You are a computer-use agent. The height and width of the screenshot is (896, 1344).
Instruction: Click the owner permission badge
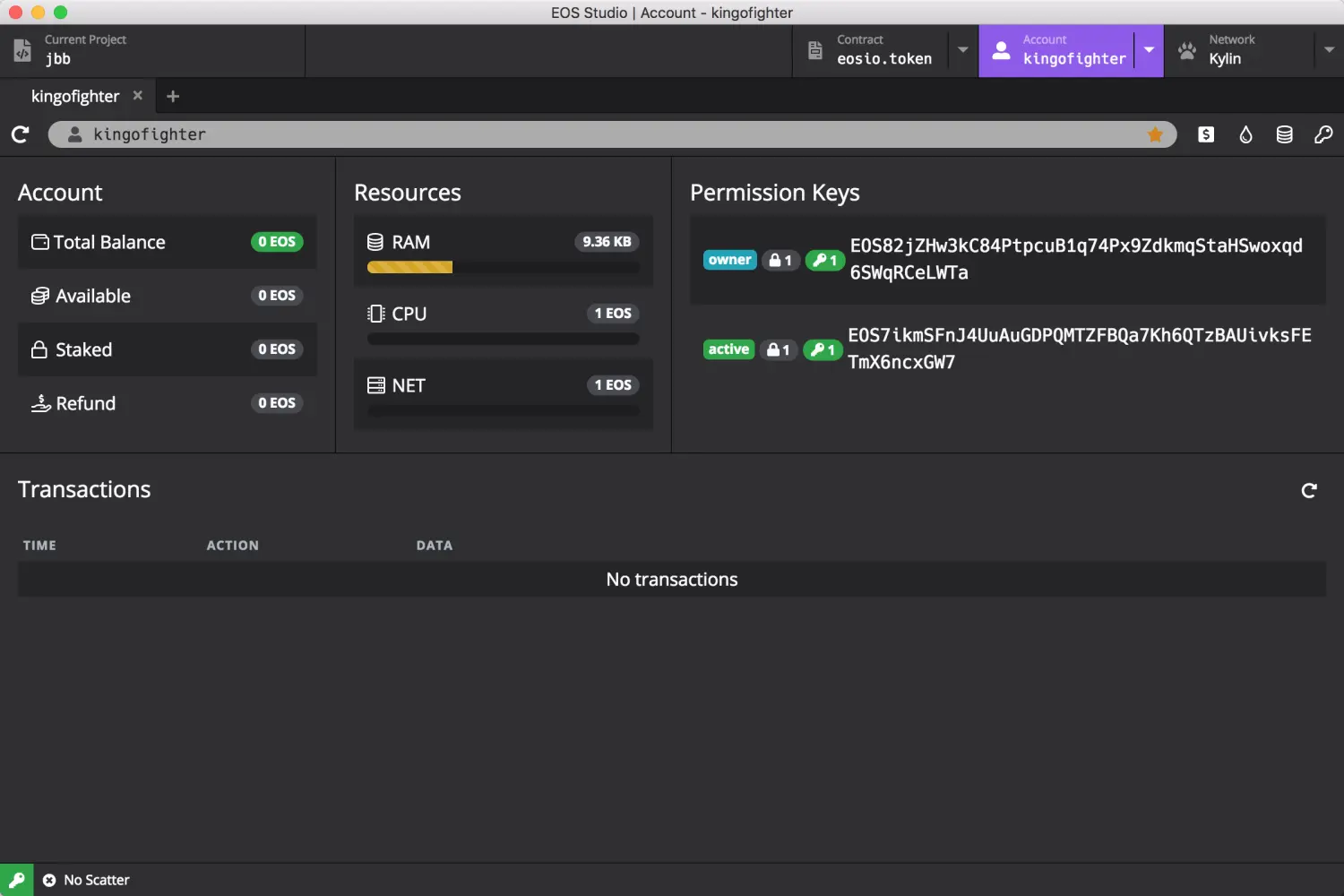coord(729,260)
